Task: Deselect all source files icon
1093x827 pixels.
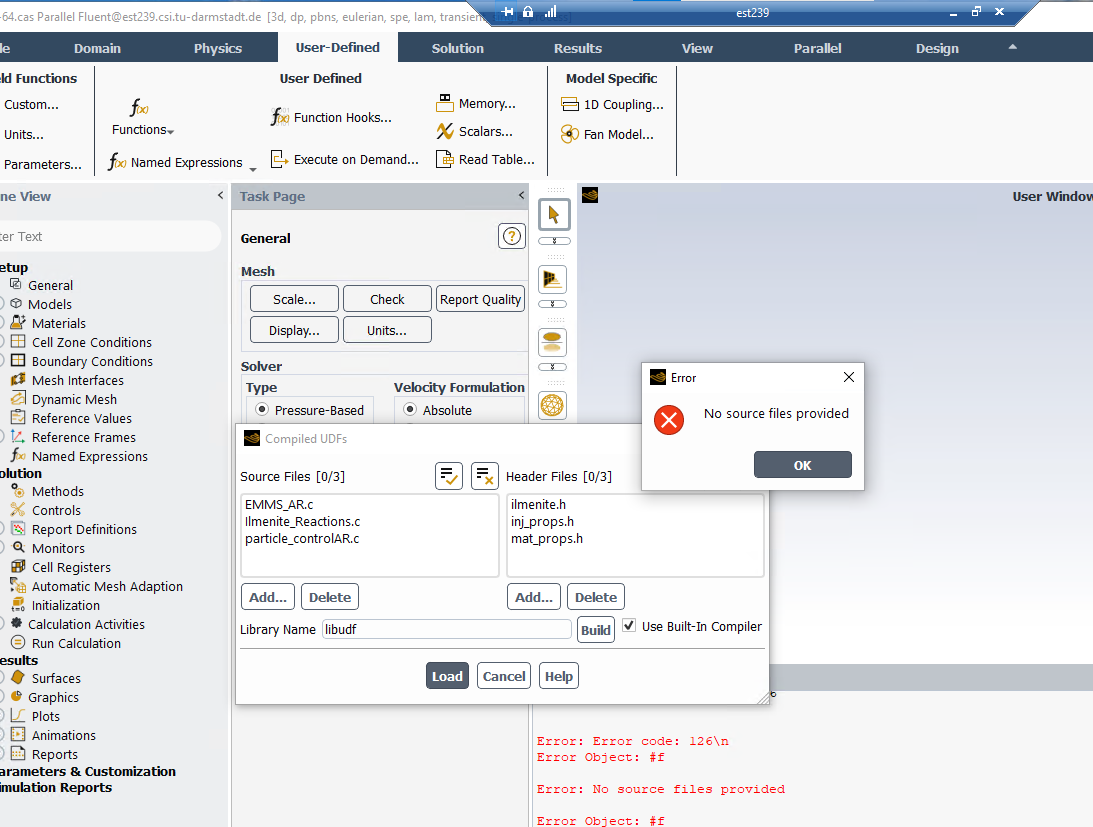Action: click(485, 477)
